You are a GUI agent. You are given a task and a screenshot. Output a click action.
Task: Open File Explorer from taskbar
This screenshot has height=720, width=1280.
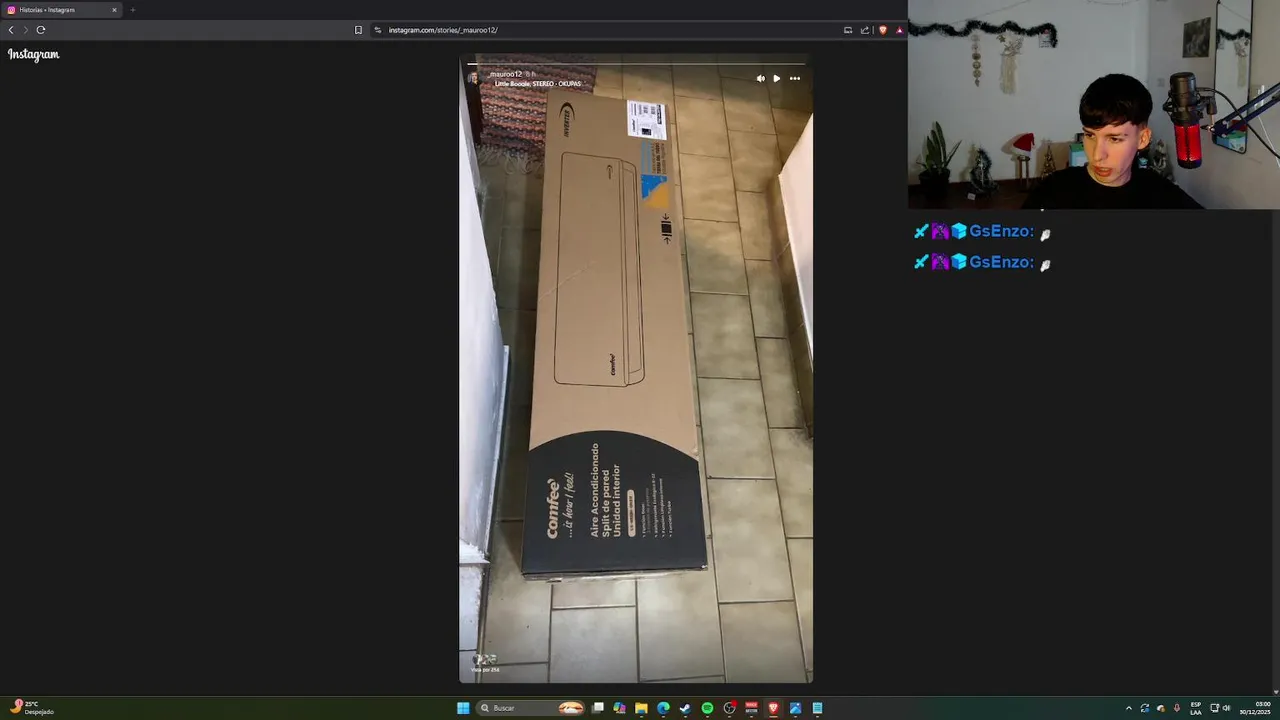coord(641,708)
